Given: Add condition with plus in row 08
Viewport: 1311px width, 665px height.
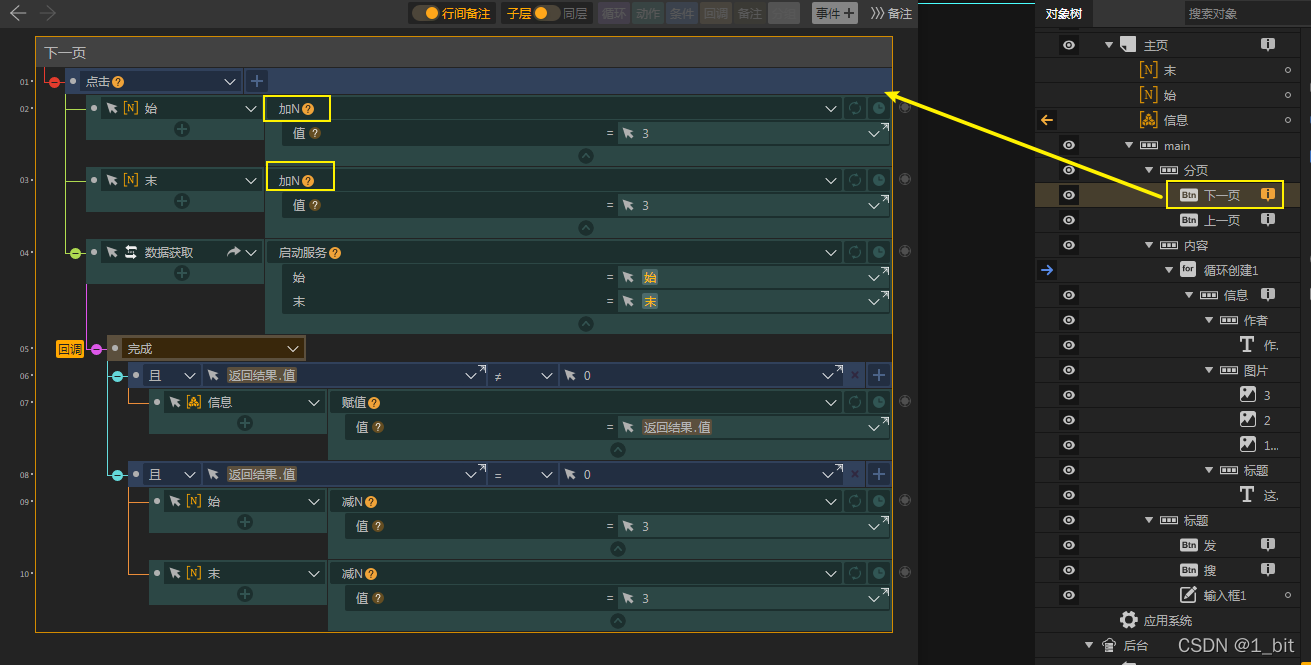Looking at the screenshot, I should coord(879,474).
